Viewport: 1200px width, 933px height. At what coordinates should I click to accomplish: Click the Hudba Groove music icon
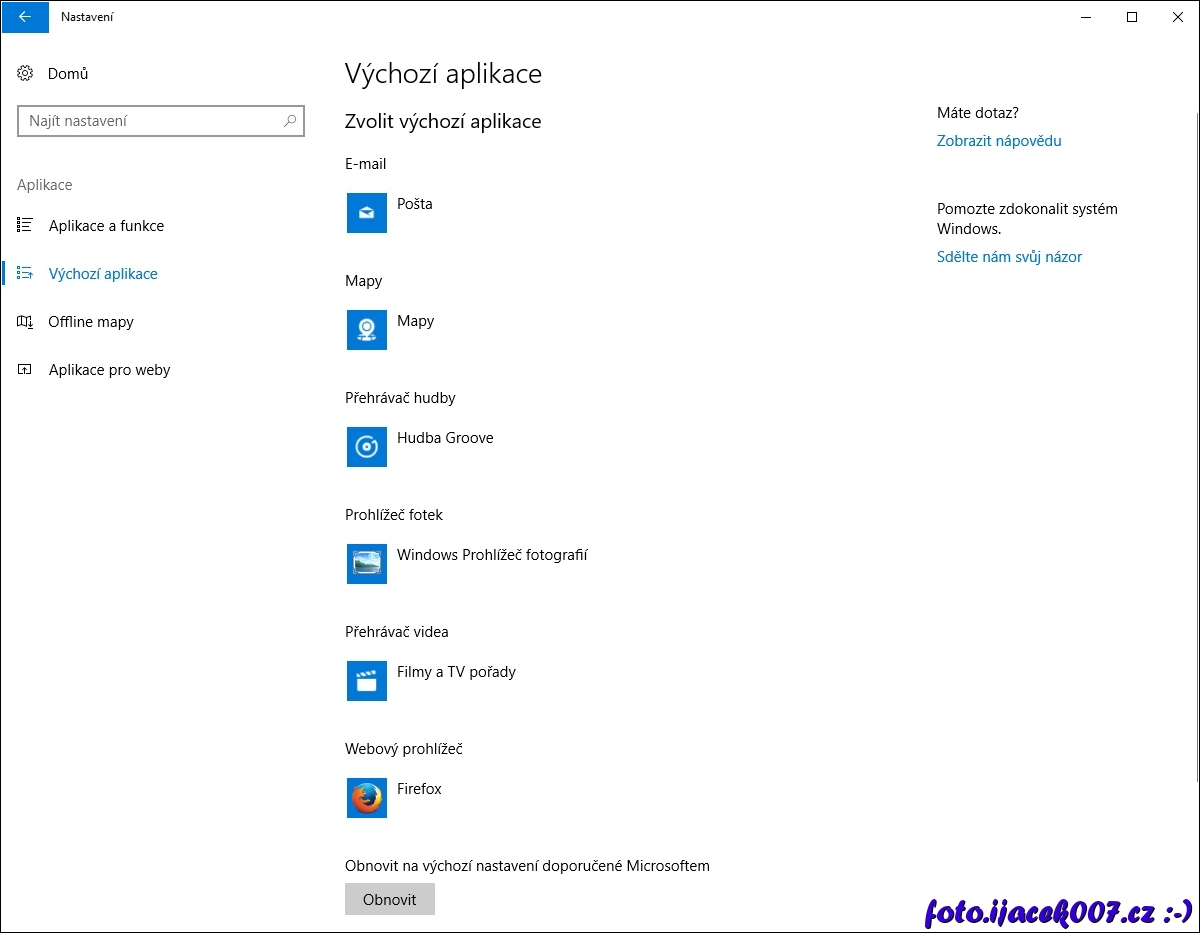pos(366,447)
